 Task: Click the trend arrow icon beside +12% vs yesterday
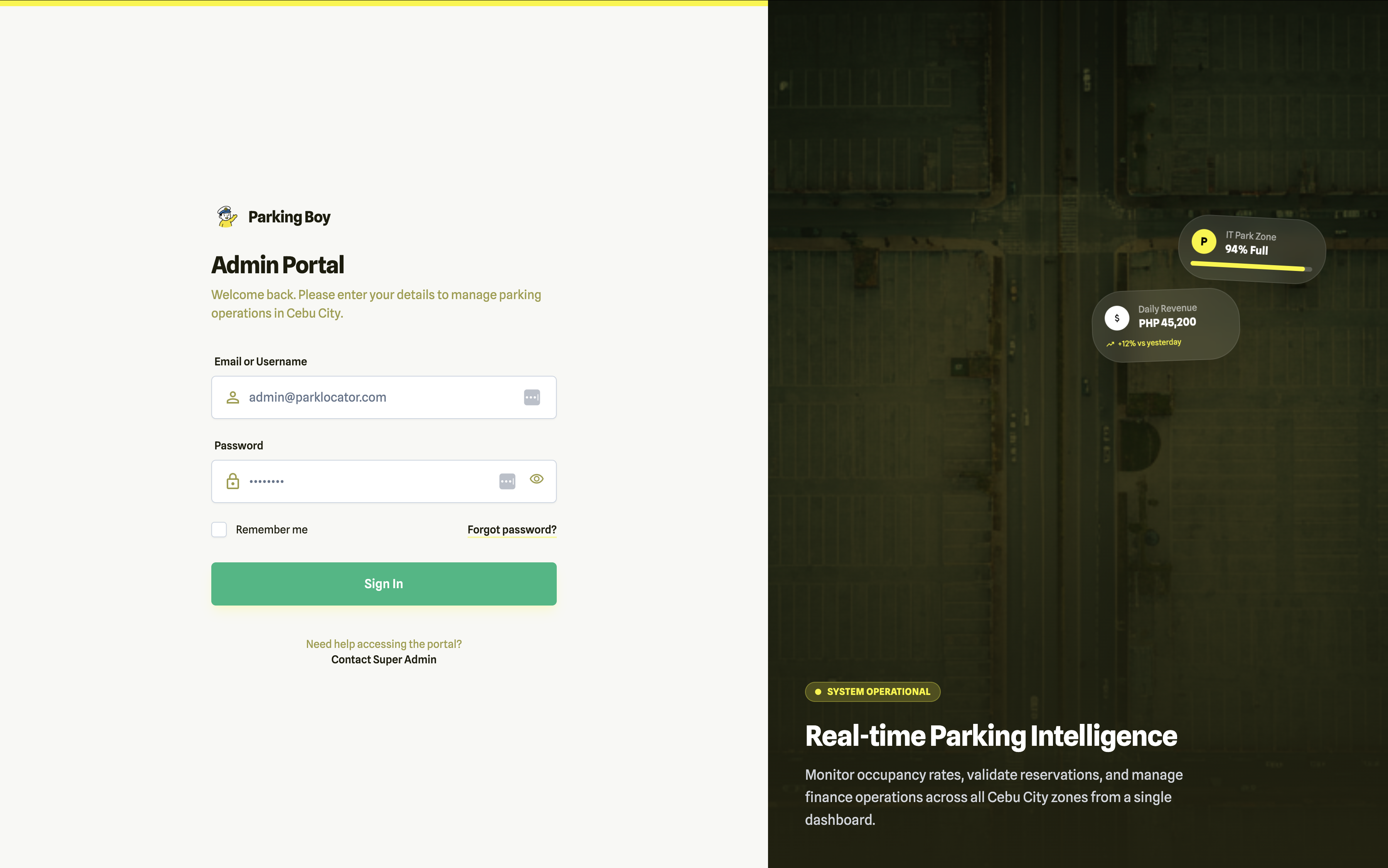click(x=1110, y=344)
